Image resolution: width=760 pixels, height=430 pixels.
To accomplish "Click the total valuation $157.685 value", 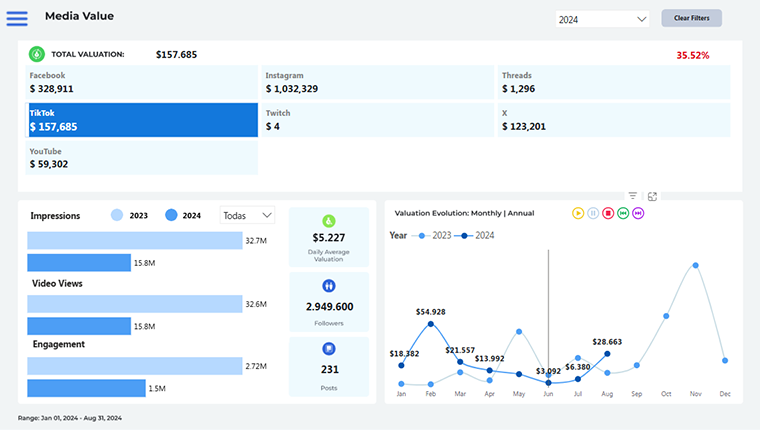I will (x=176, y=54).
